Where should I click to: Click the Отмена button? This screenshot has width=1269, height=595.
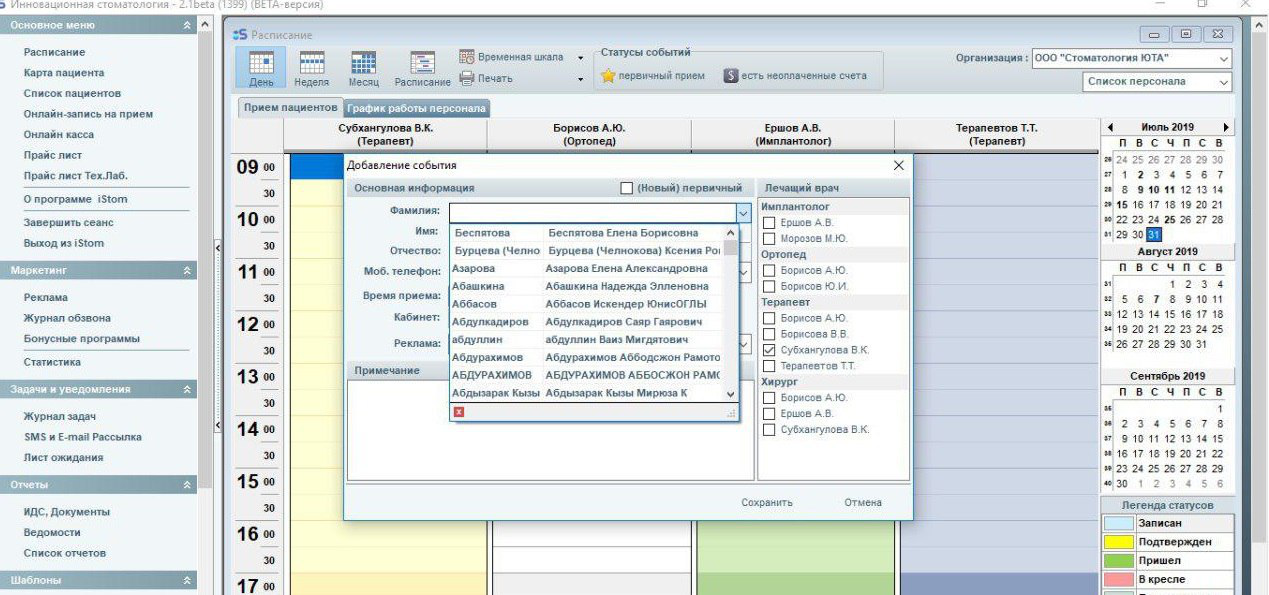862,503
